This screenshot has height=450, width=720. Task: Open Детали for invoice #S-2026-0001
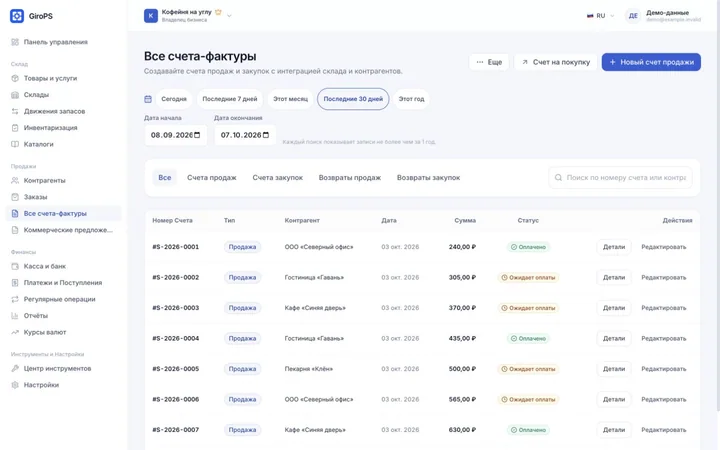614,247
